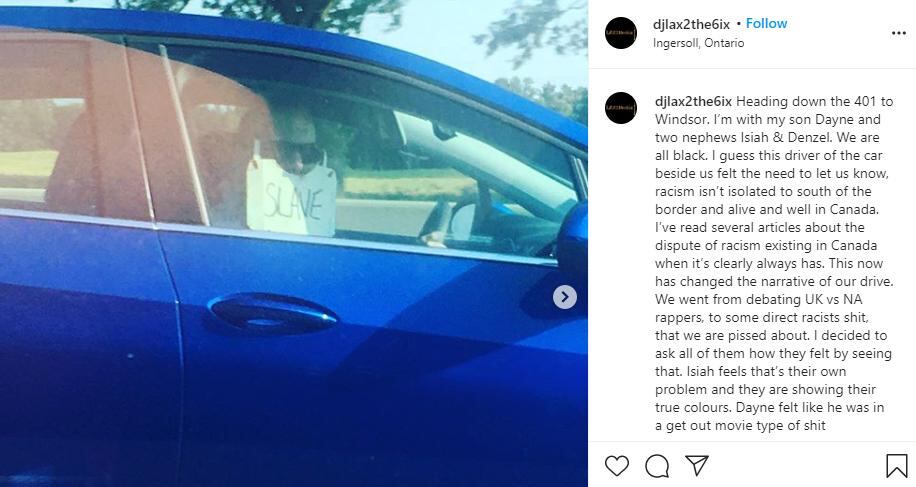Open the three-dot more options menu
Viewport: 916px width, 487px height.
[898, 33]
